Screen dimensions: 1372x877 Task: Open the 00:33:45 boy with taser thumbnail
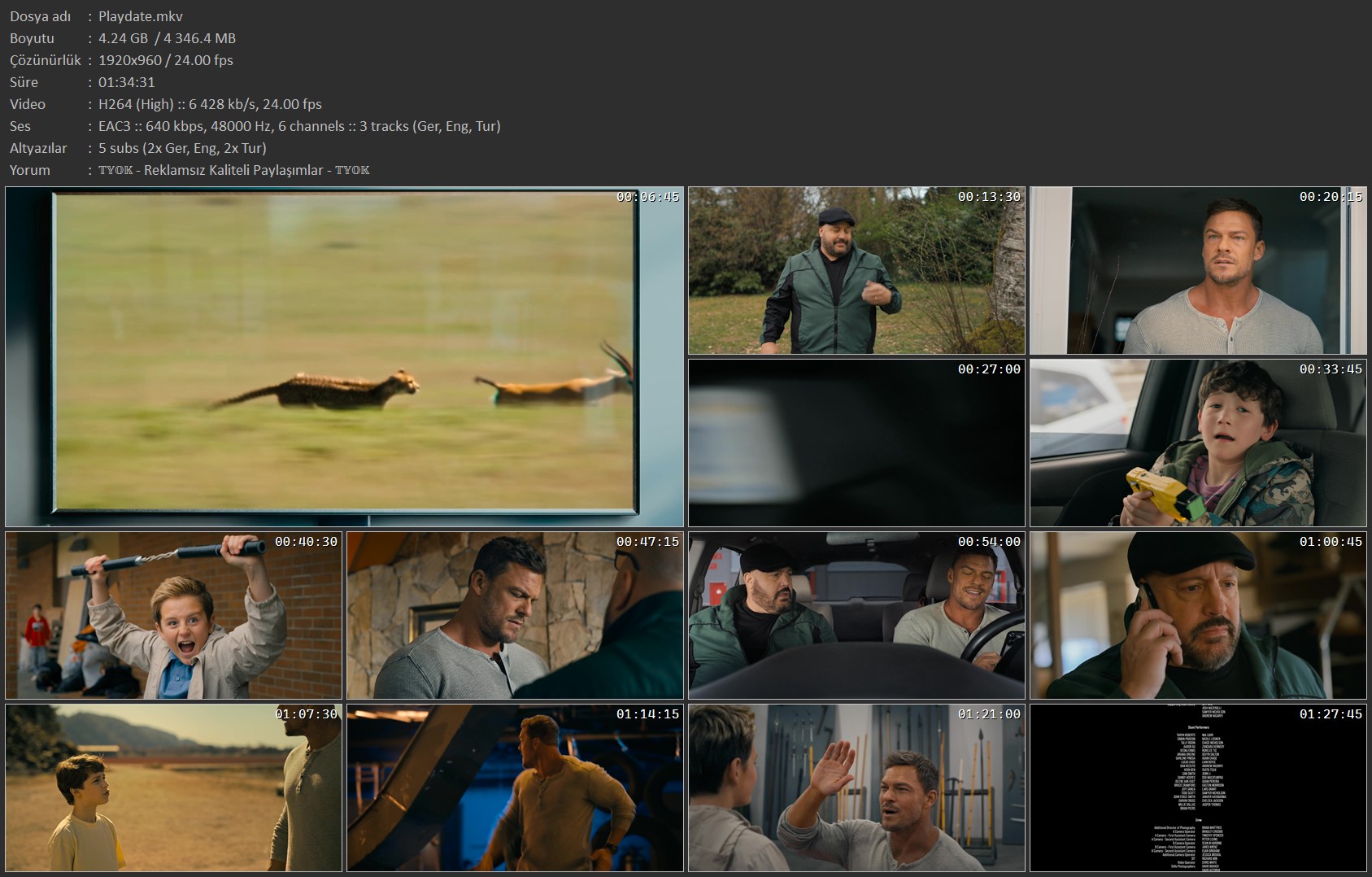(x=1198, y=443)
